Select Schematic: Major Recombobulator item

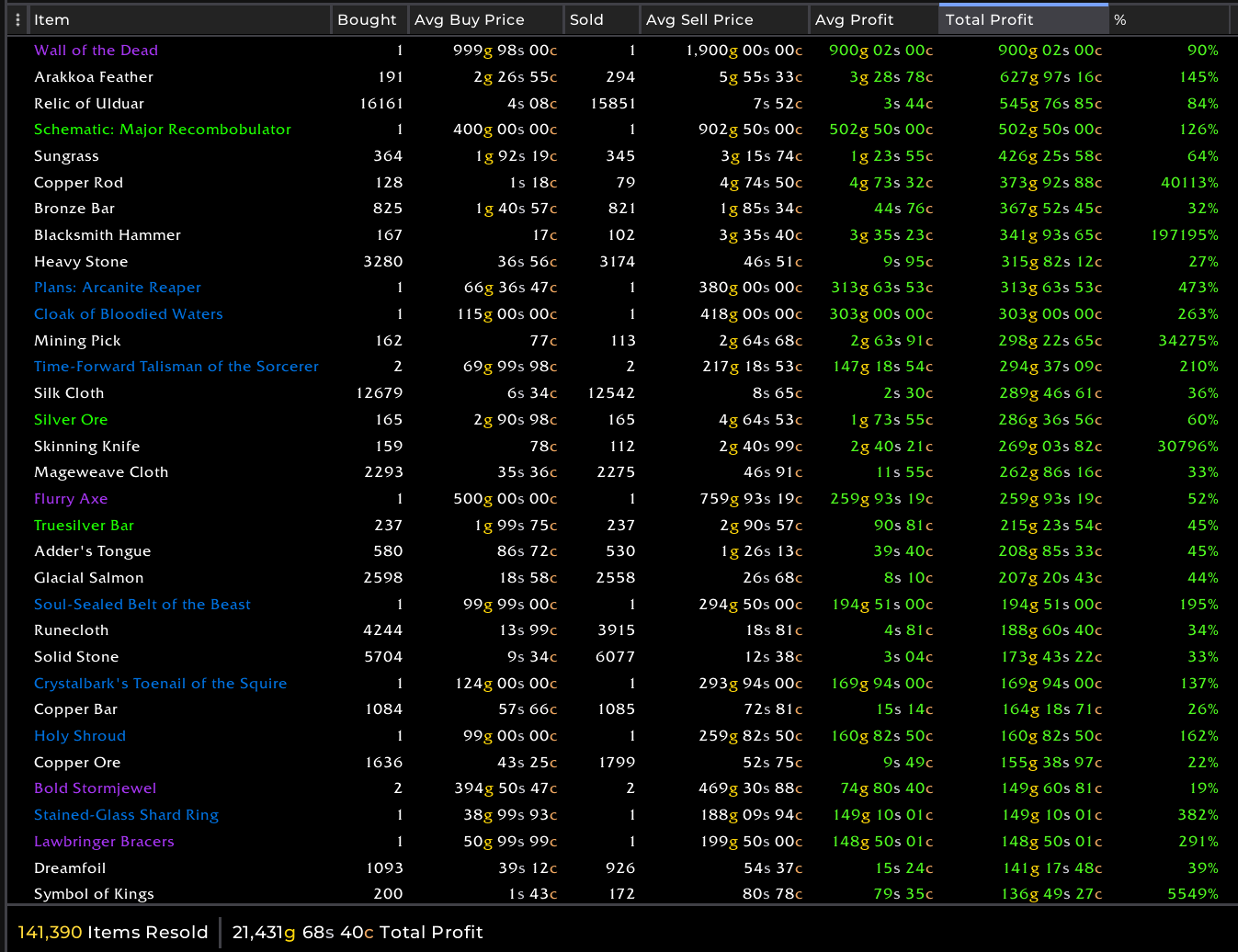163,130
